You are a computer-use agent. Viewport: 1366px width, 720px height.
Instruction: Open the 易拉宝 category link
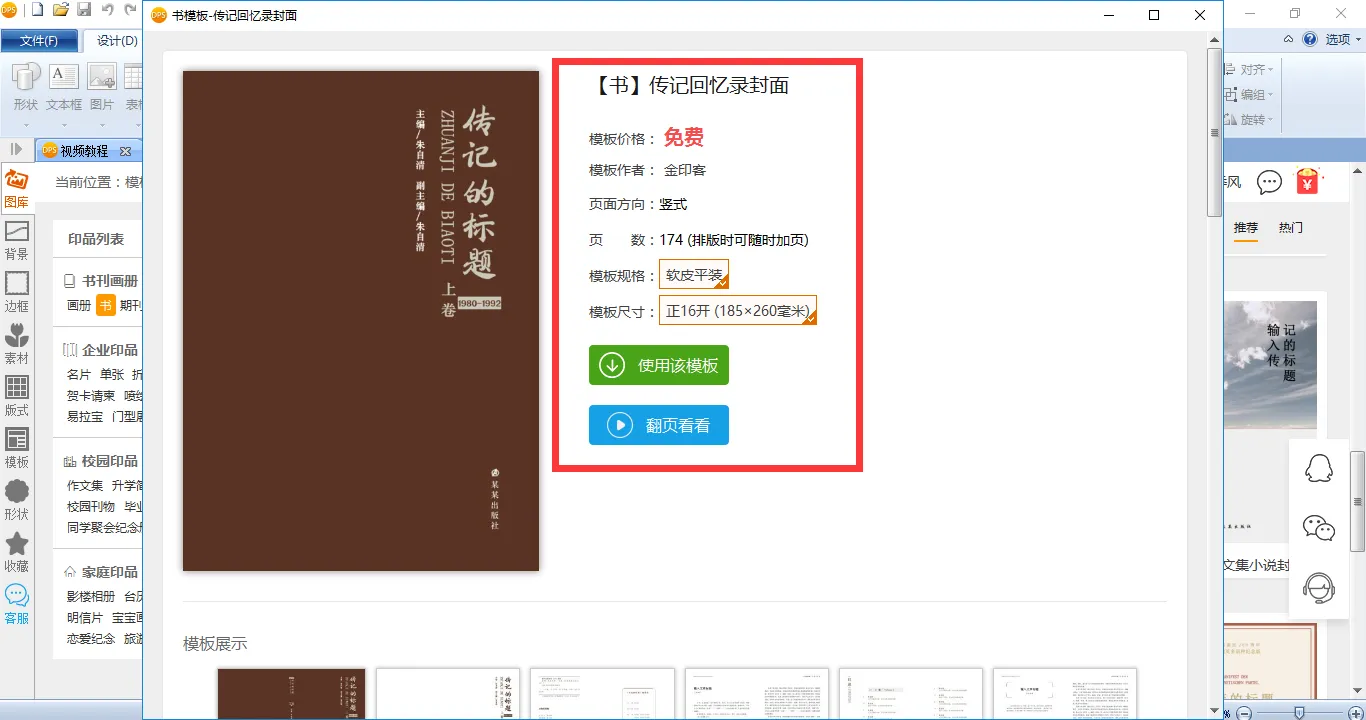[x=85, y=417]
